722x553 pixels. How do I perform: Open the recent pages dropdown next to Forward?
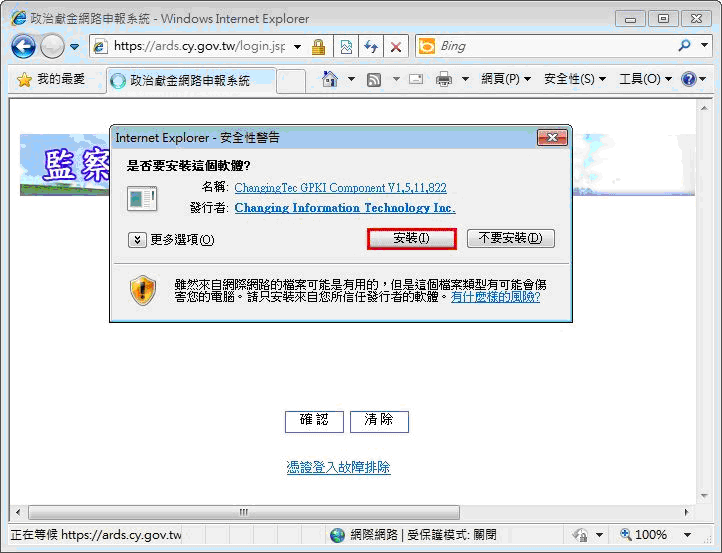pos(75,47)
